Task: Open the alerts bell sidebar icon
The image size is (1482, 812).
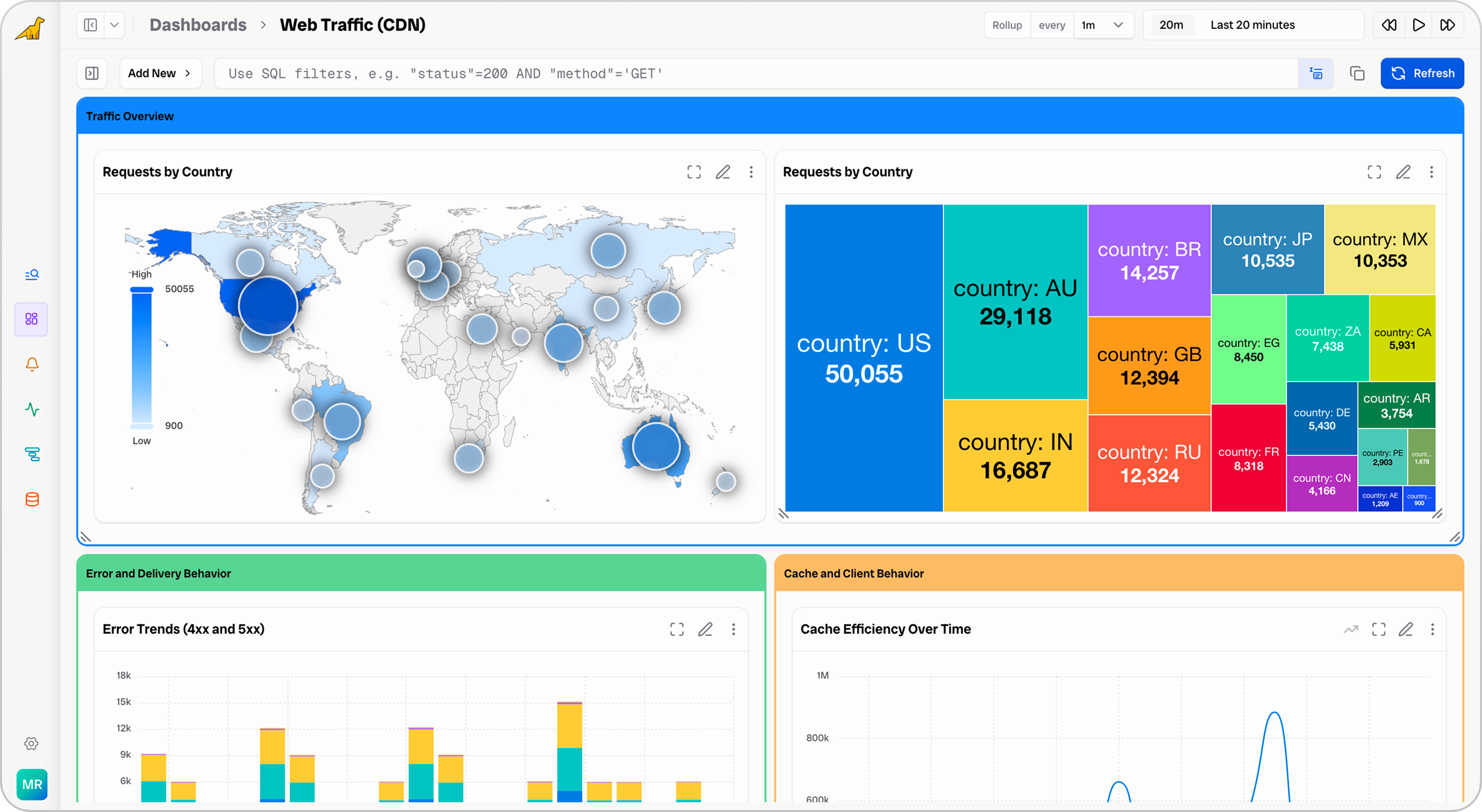Action: pyautogui.click(x=32, y=364)
